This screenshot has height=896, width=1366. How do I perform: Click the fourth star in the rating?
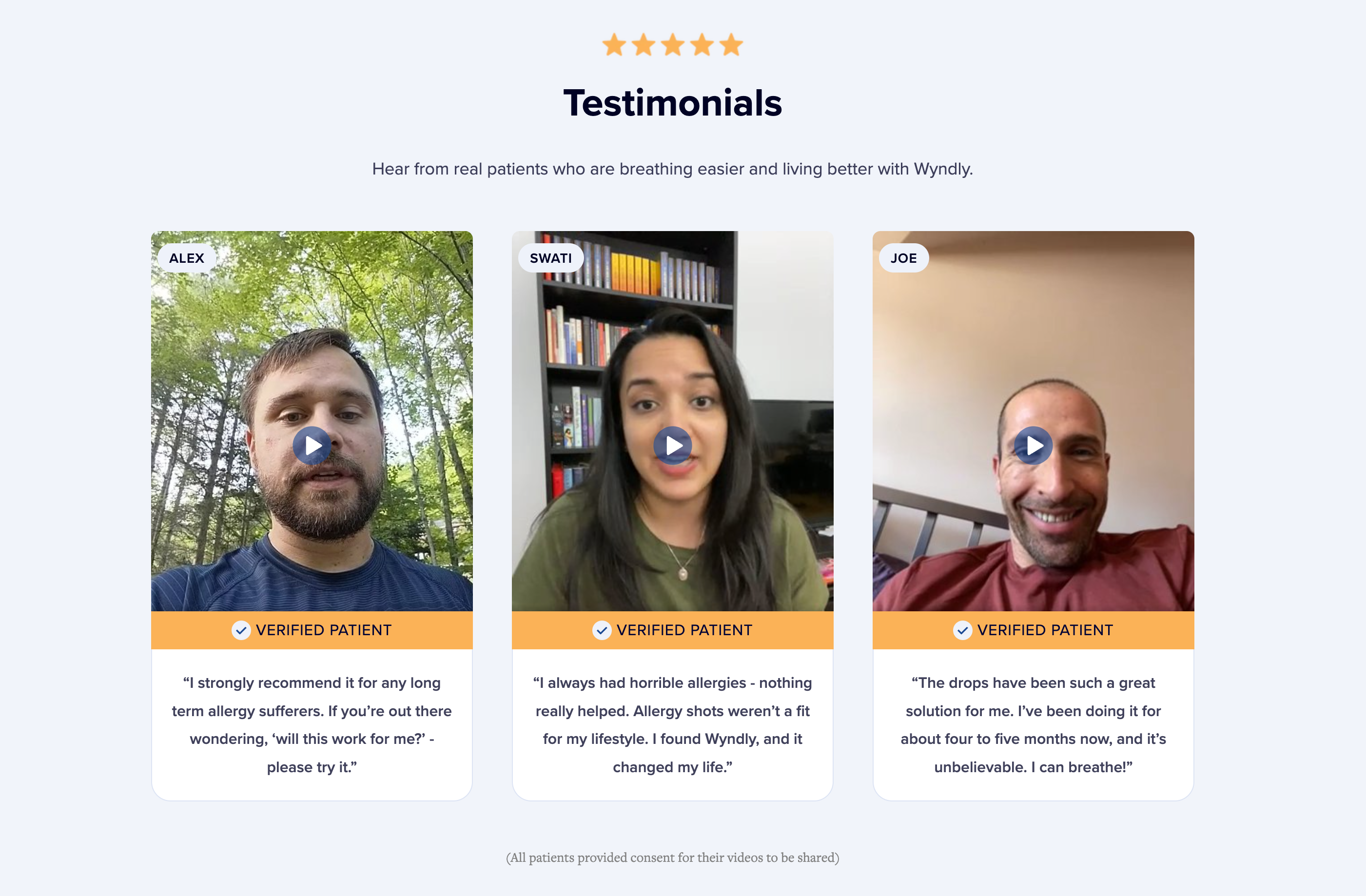click(702, 45)
